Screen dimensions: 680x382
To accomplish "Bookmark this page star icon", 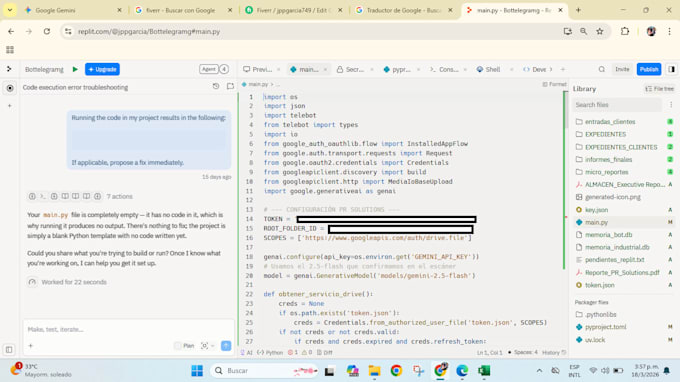I will click(x=600, y=31).
